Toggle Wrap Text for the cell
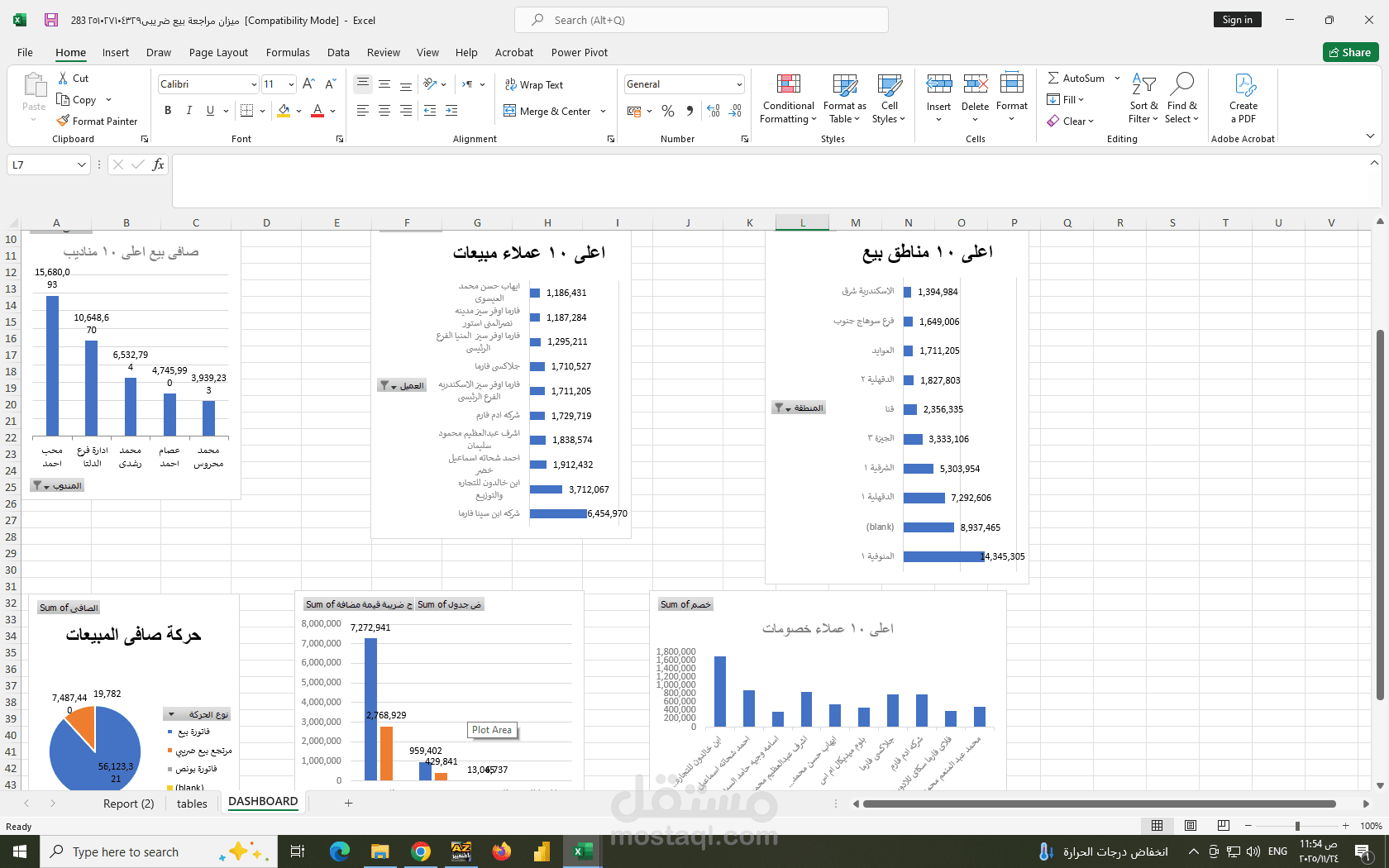1389x868 pixels. (x=533, y=84)
